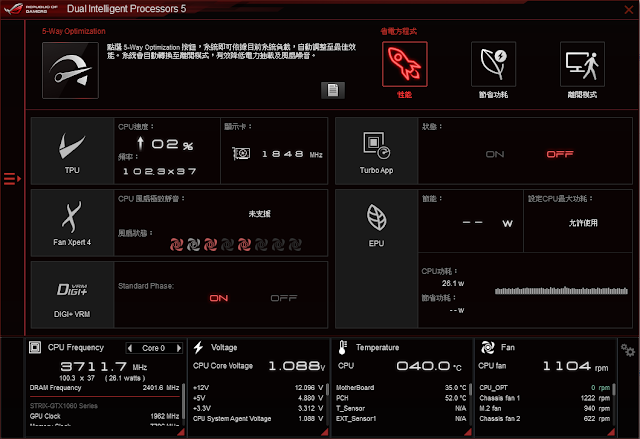Expand the CPU Frequency panel corner

click(x=181, y=432)
